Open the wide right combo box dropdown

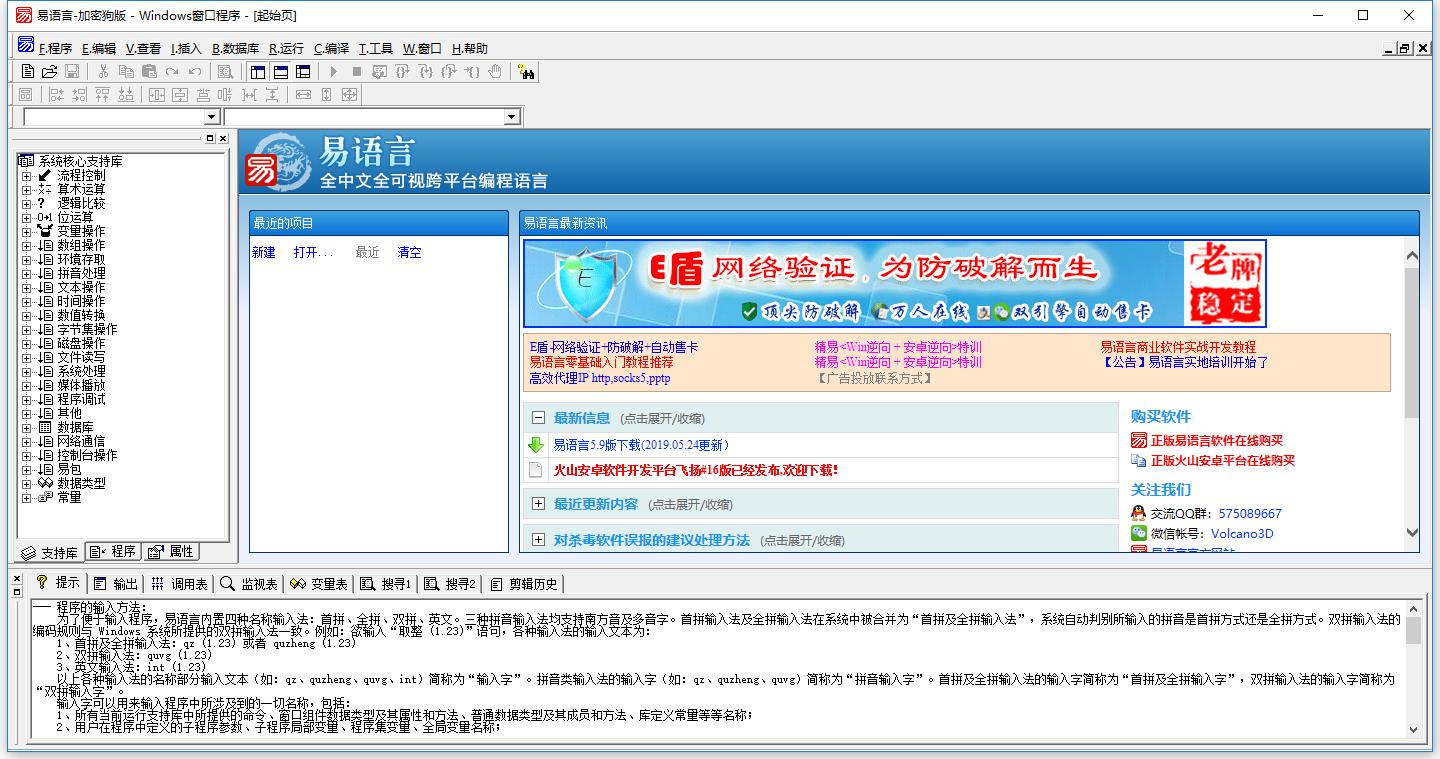point(512,118)
